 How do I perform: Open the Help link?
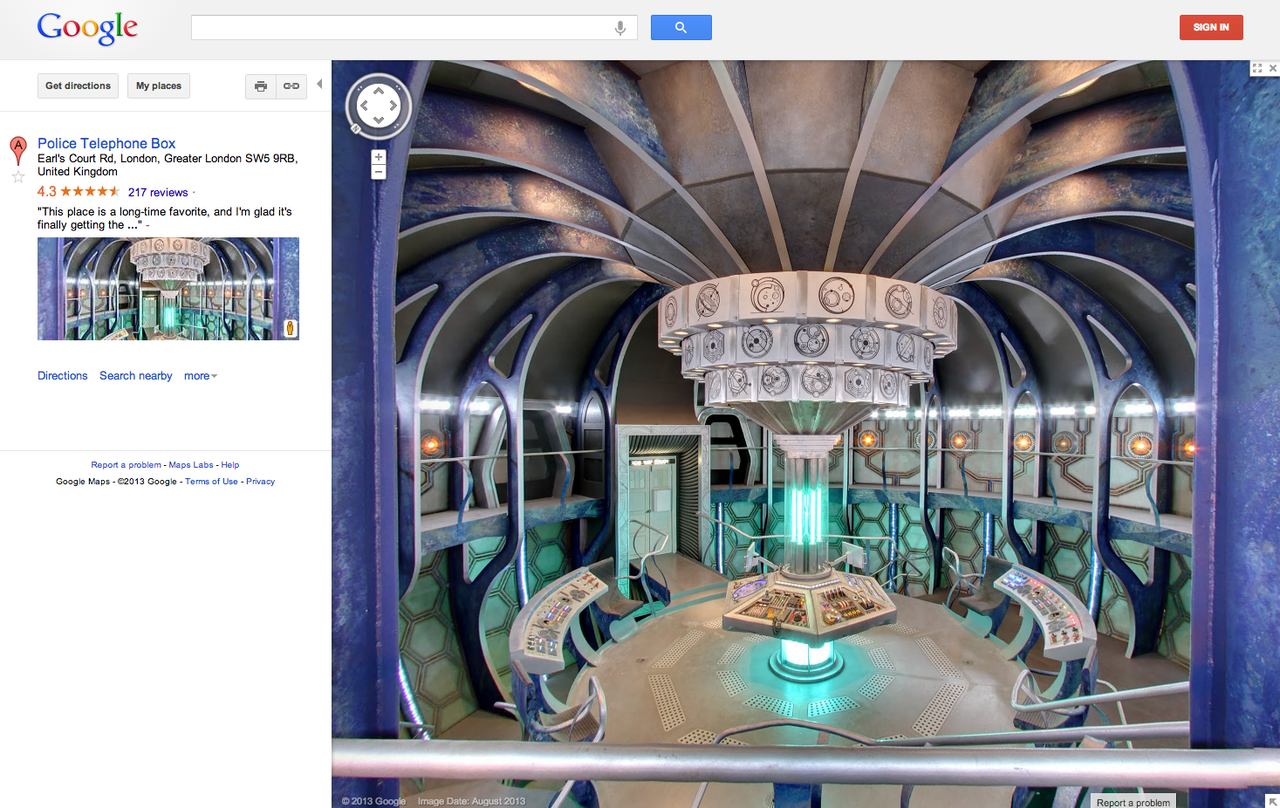(x=230, y=465)
